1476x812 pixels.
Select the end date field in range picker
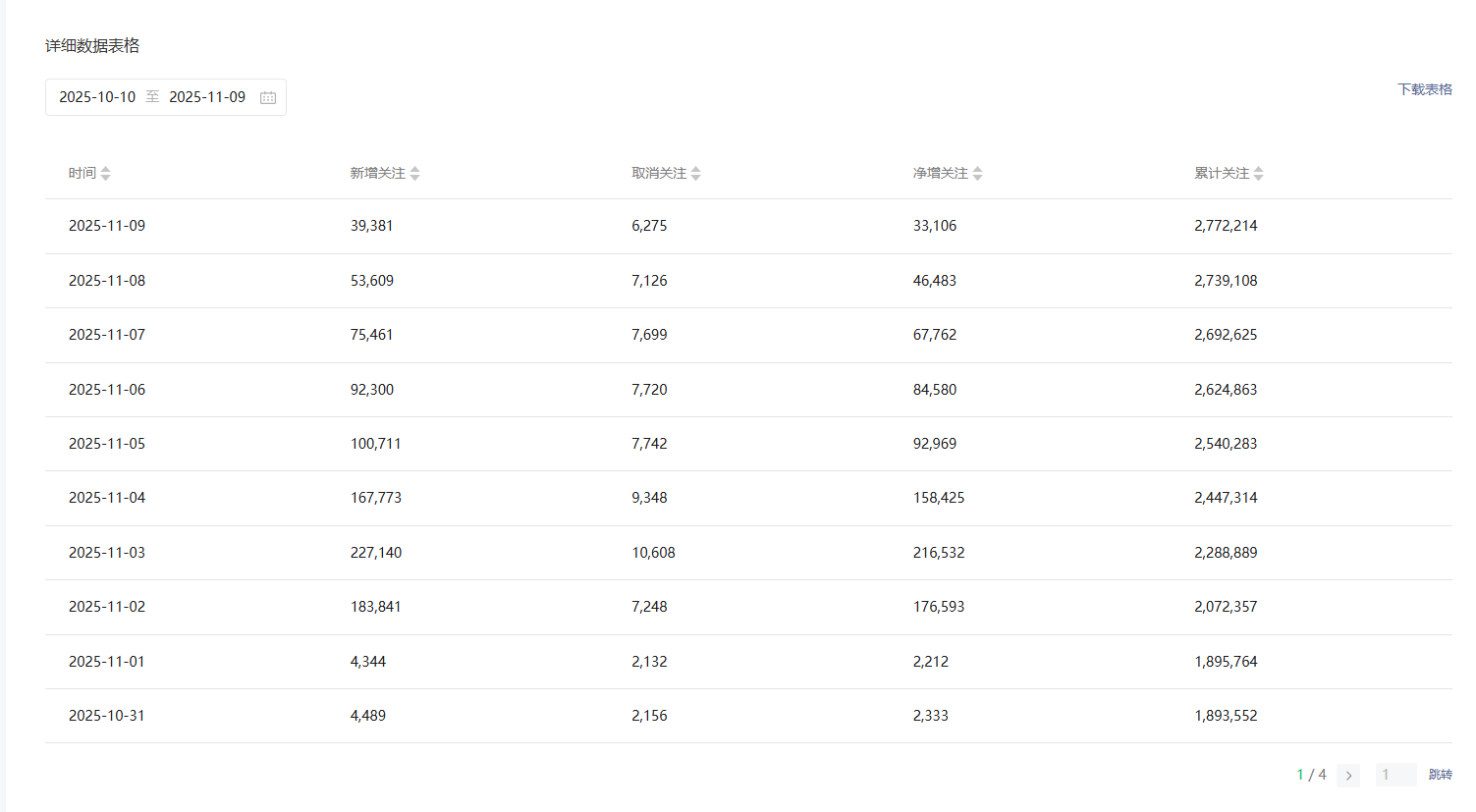[207, 97]
